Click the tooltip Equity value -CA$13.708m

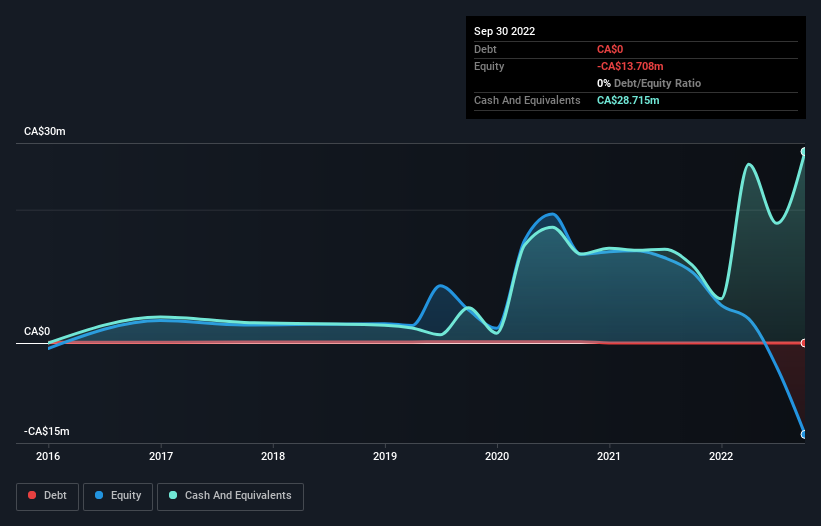[630, 66]
